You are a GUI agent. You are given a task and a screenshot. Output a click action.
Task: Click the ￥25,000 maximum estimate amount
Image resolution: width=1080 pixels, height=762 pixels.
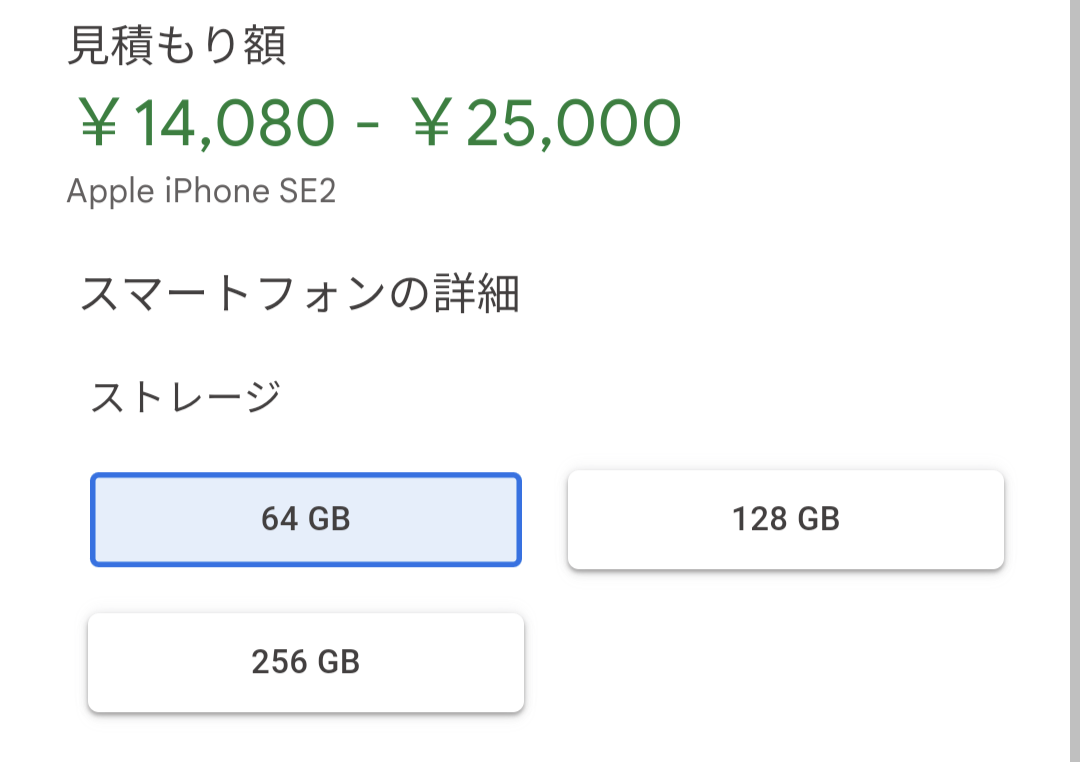[547, 123]
